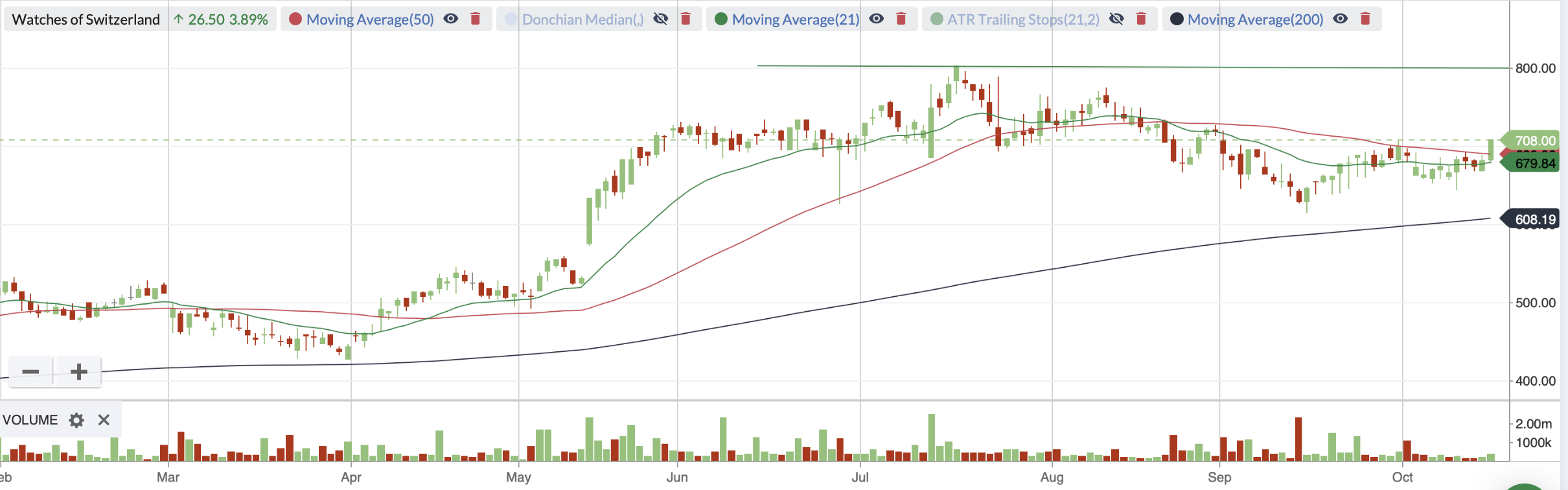Screen dimensions: 1568x490
Task: Delete the Moving Average(200) indicator
Action: (1365, 19)
